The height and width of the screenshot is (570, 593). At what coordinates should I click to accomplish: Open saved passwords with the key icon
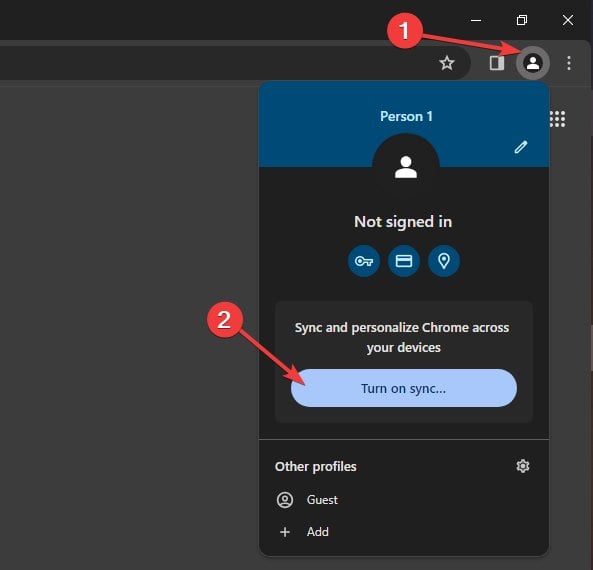[364, 261]
